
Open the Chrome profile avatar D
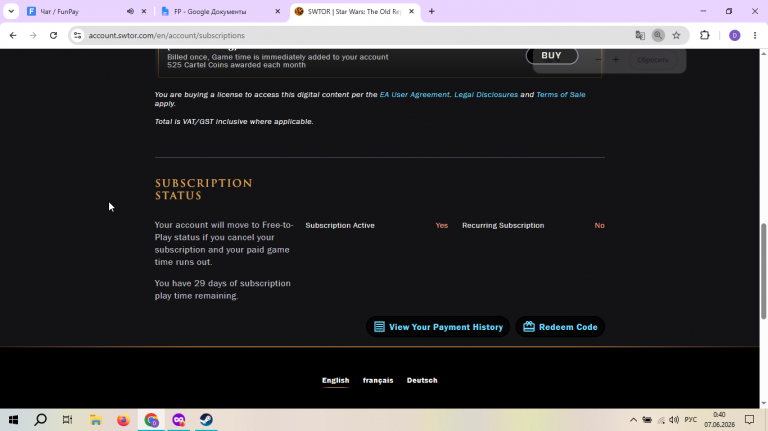[x=735, y=35]
